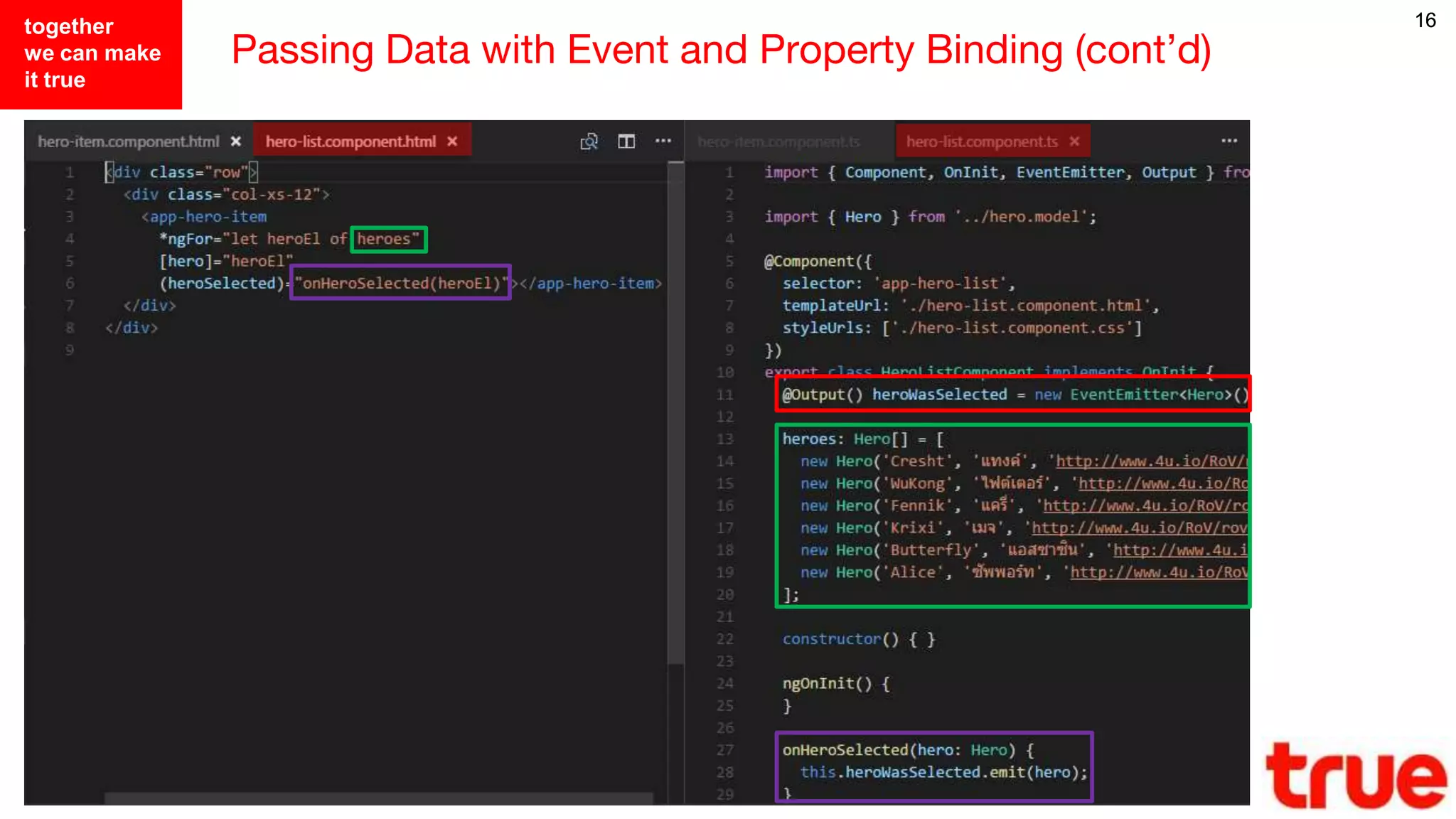Click 'onHeroSelected(hero: Hero) {' method
This screenshot has width=1456, height=819.
tap(909, 750)
